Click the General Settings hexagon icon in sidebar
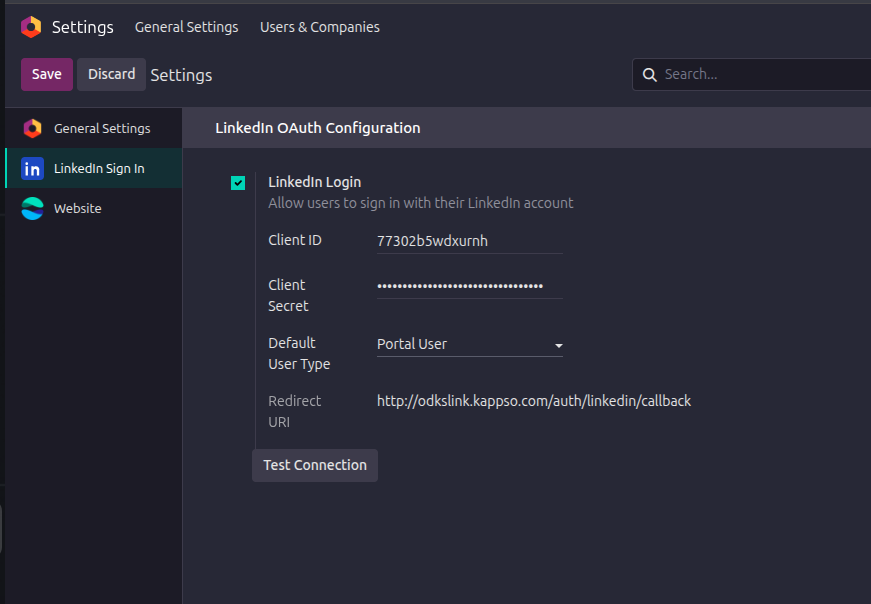This screenshot has height=604, width=871. coord(33,128)
